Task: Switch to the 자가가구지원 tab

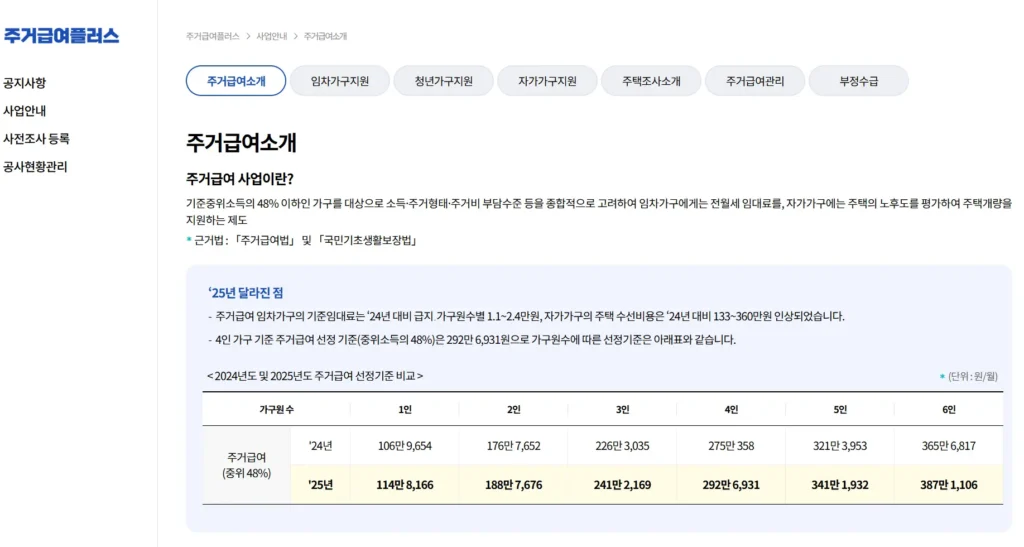Action: [x=547, y=81]
